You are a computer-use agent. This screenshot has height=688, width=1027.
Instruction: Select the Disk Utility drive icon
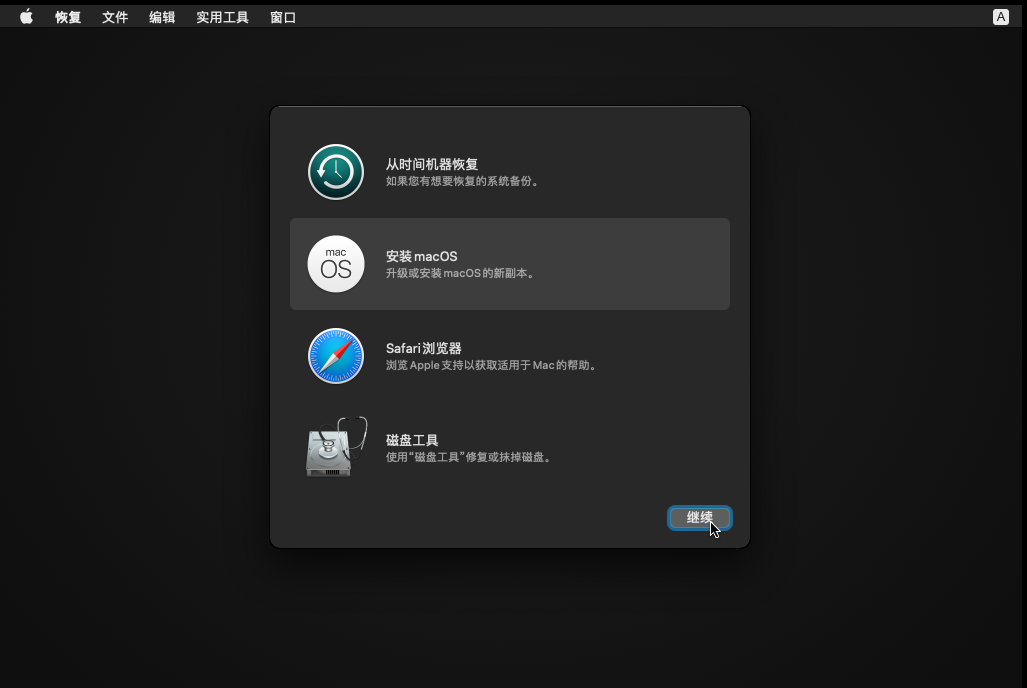click(x=337, y=447)
